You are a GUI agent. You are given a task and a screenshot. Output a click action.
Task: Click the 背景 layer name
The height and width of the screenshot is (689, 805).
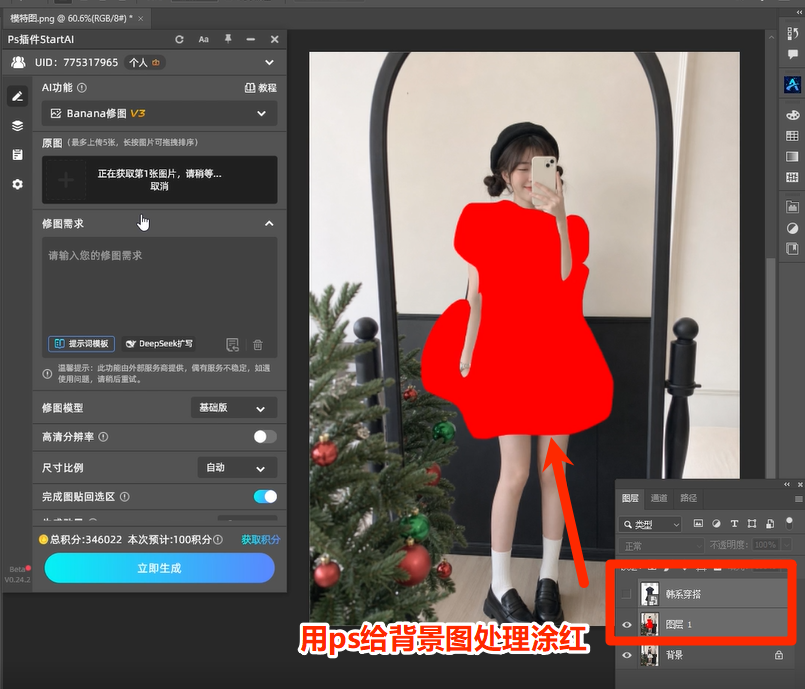point(674,655)
